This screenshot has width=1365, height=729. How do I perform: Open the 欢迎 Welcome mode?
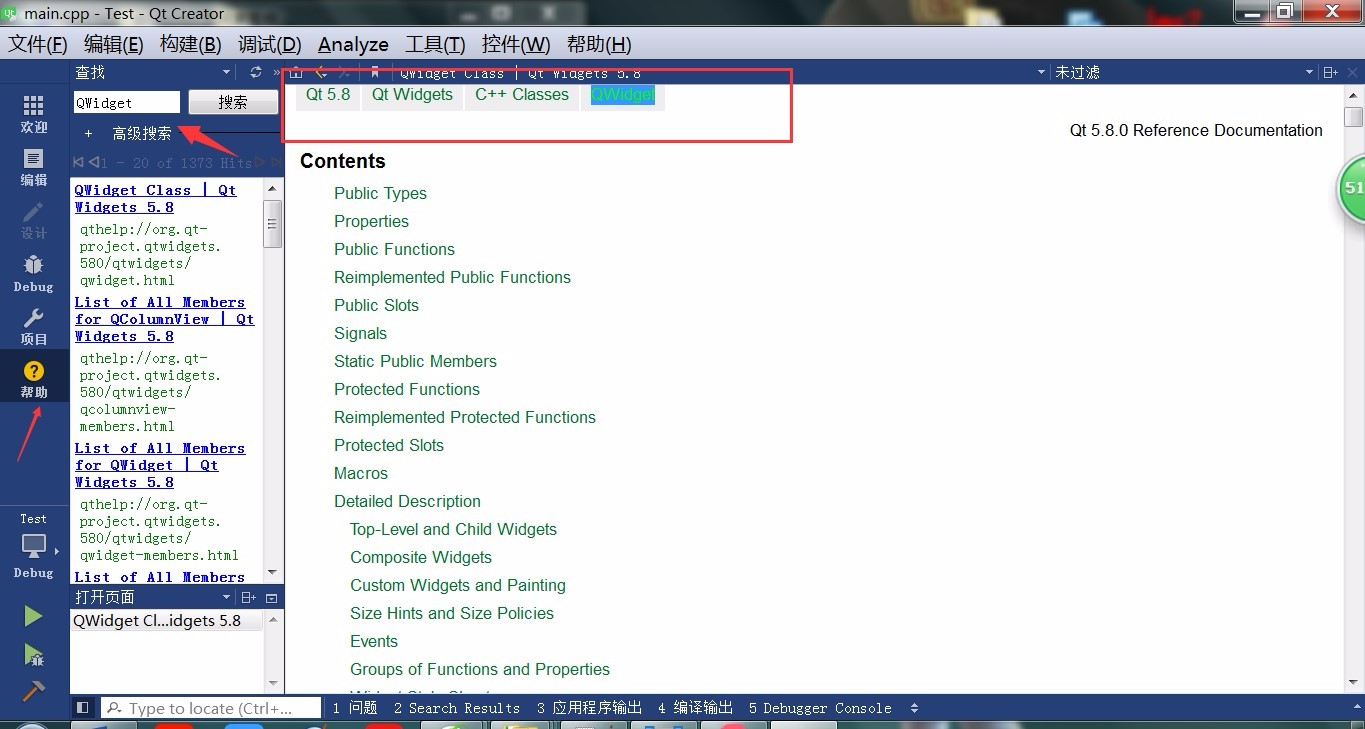point(34,114)
